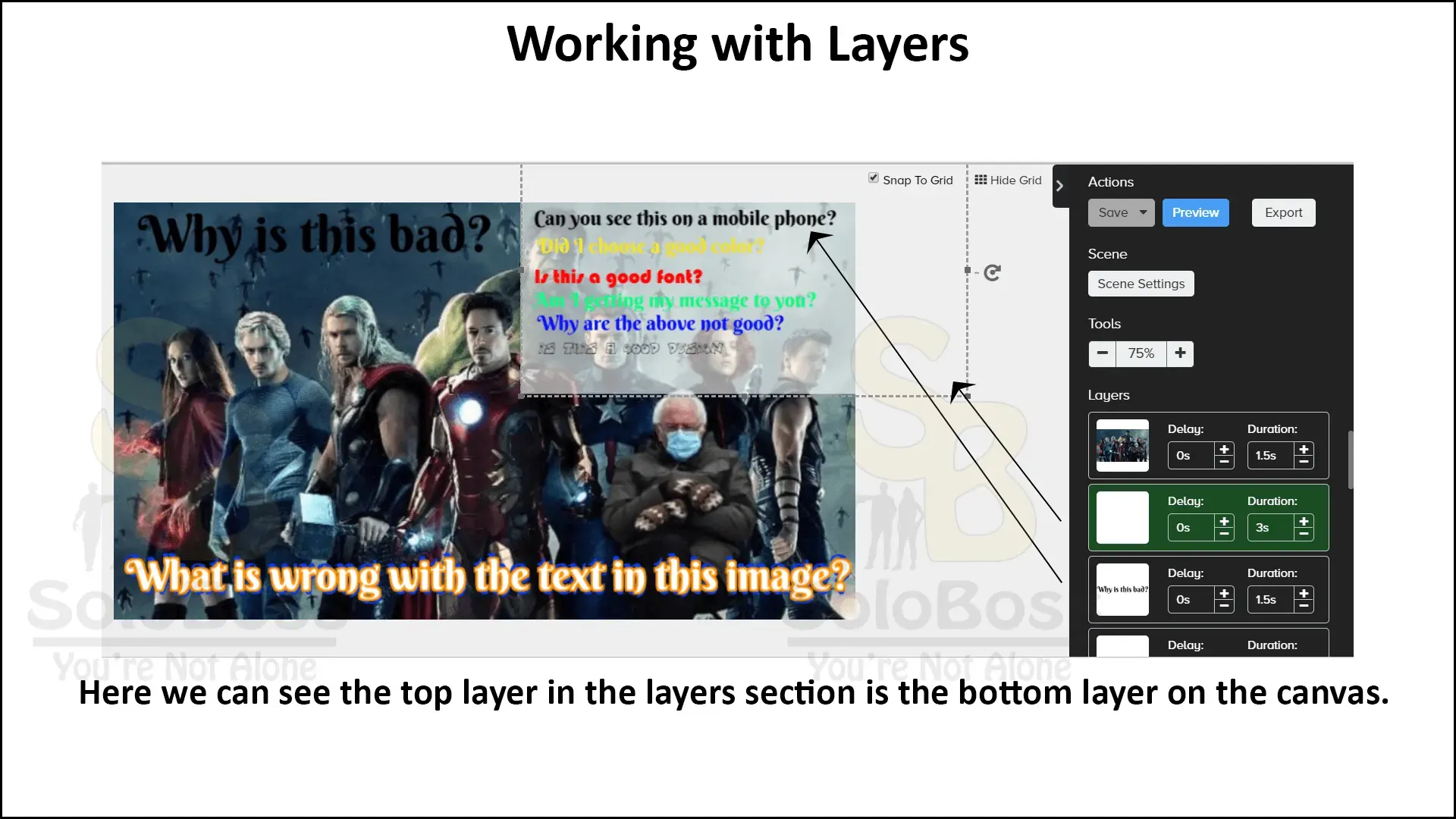Click the 'Am I getting my message to you?' green text
Screen dimensions: 1456x819
click(x=675, y=300)
